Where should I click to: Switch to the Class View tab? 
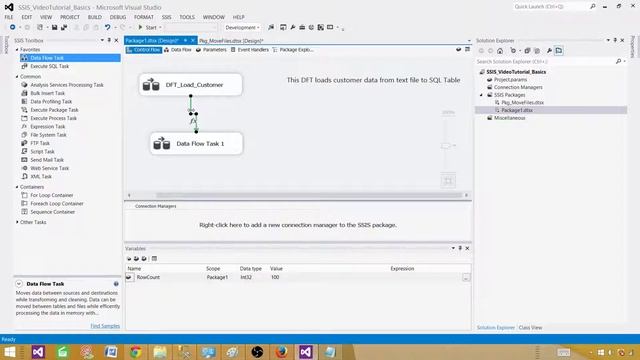[x=530, y=328]
